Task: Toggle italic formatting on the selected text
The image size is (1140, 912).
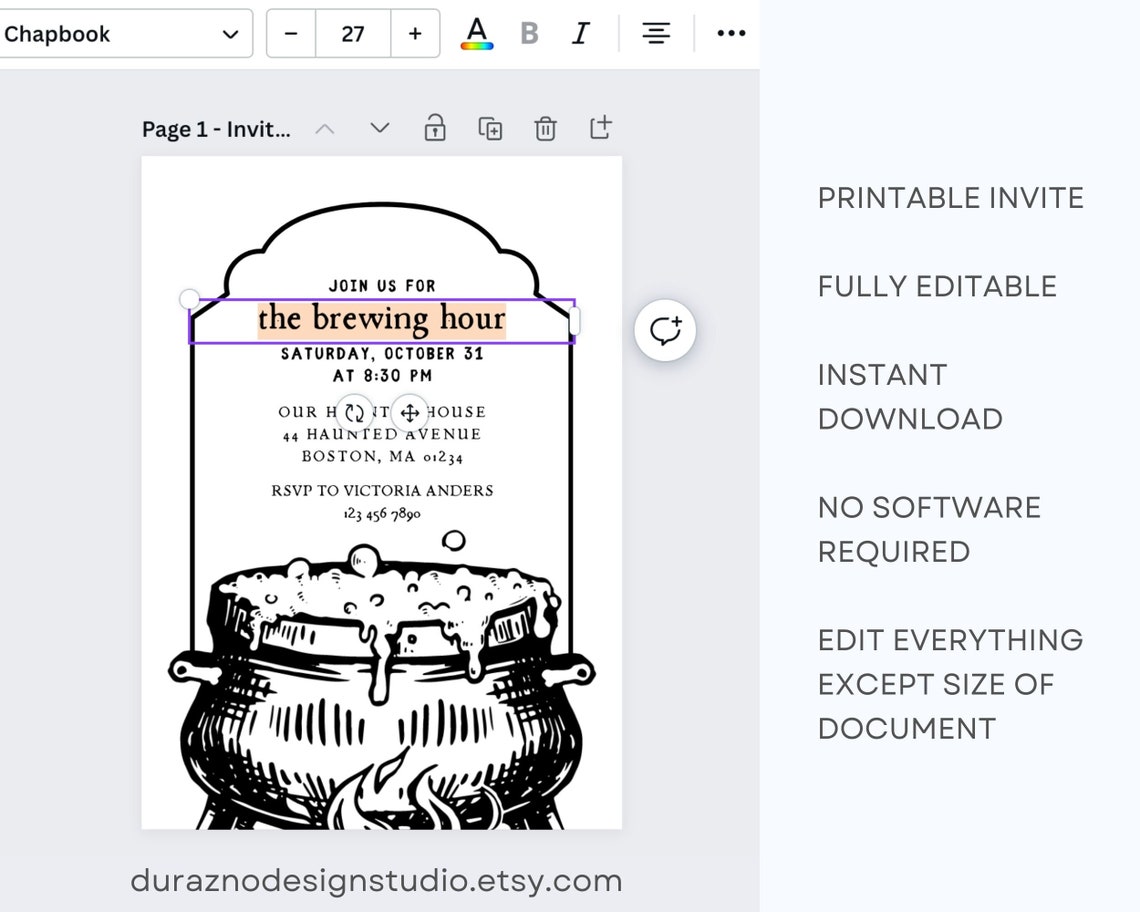Action: point(580,32)
